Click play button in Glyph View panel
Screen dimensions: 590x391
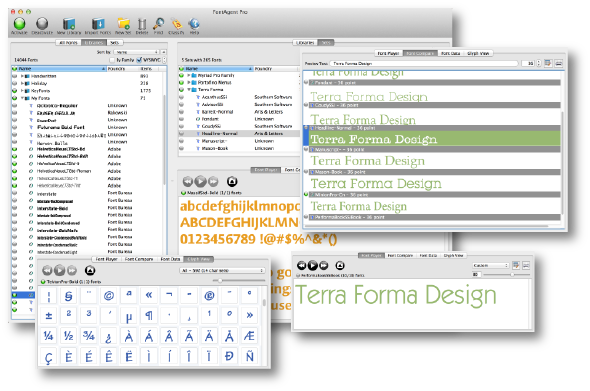pos(59,270)
